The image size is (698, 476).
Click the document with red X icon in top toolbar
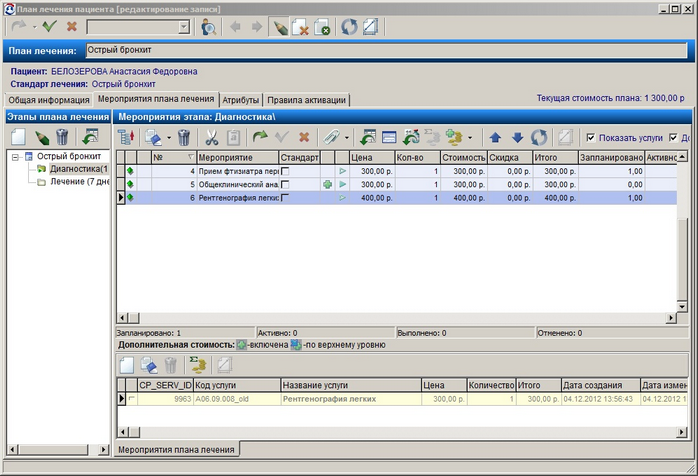pos(300,27)
